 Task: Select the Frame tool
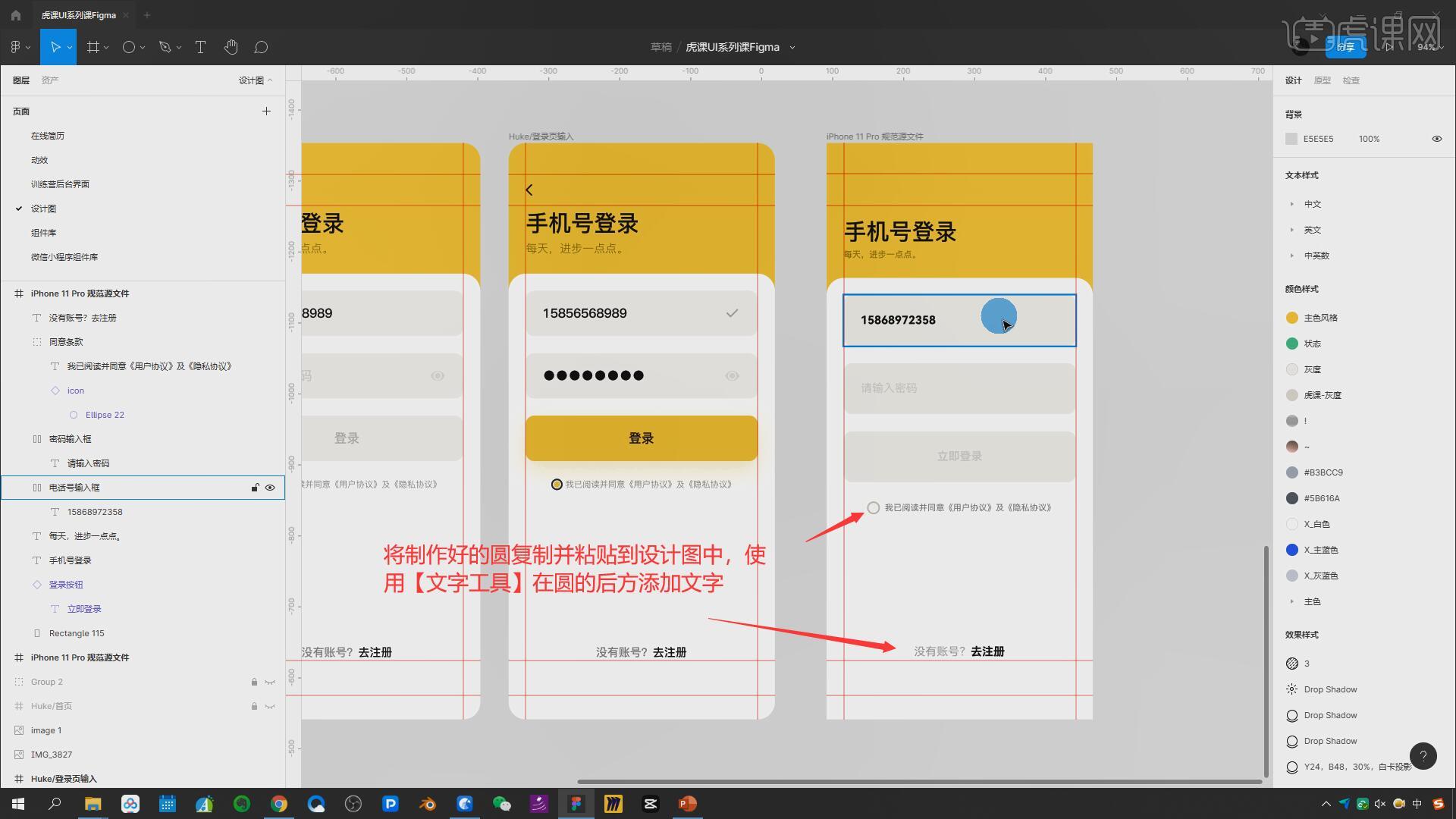(x=93, y=47)
